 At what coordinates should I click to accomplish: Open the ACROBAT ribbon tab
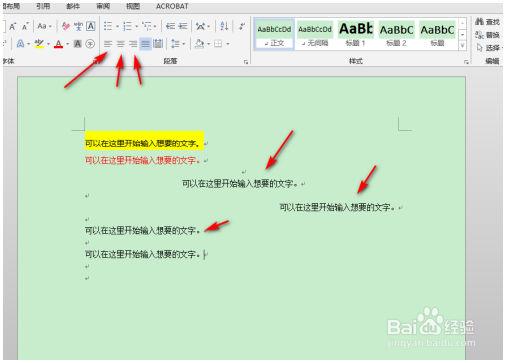(172, 6)
